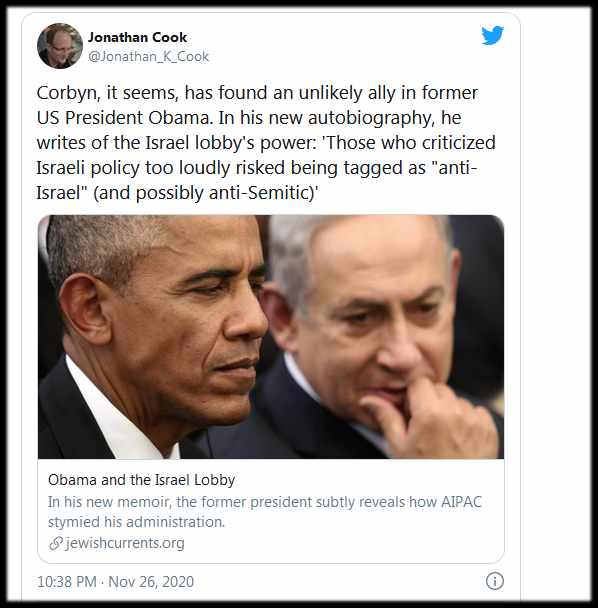Click the man with hand on chin in photo
This screenshot has width=598, height=608.
click(384, 333)
